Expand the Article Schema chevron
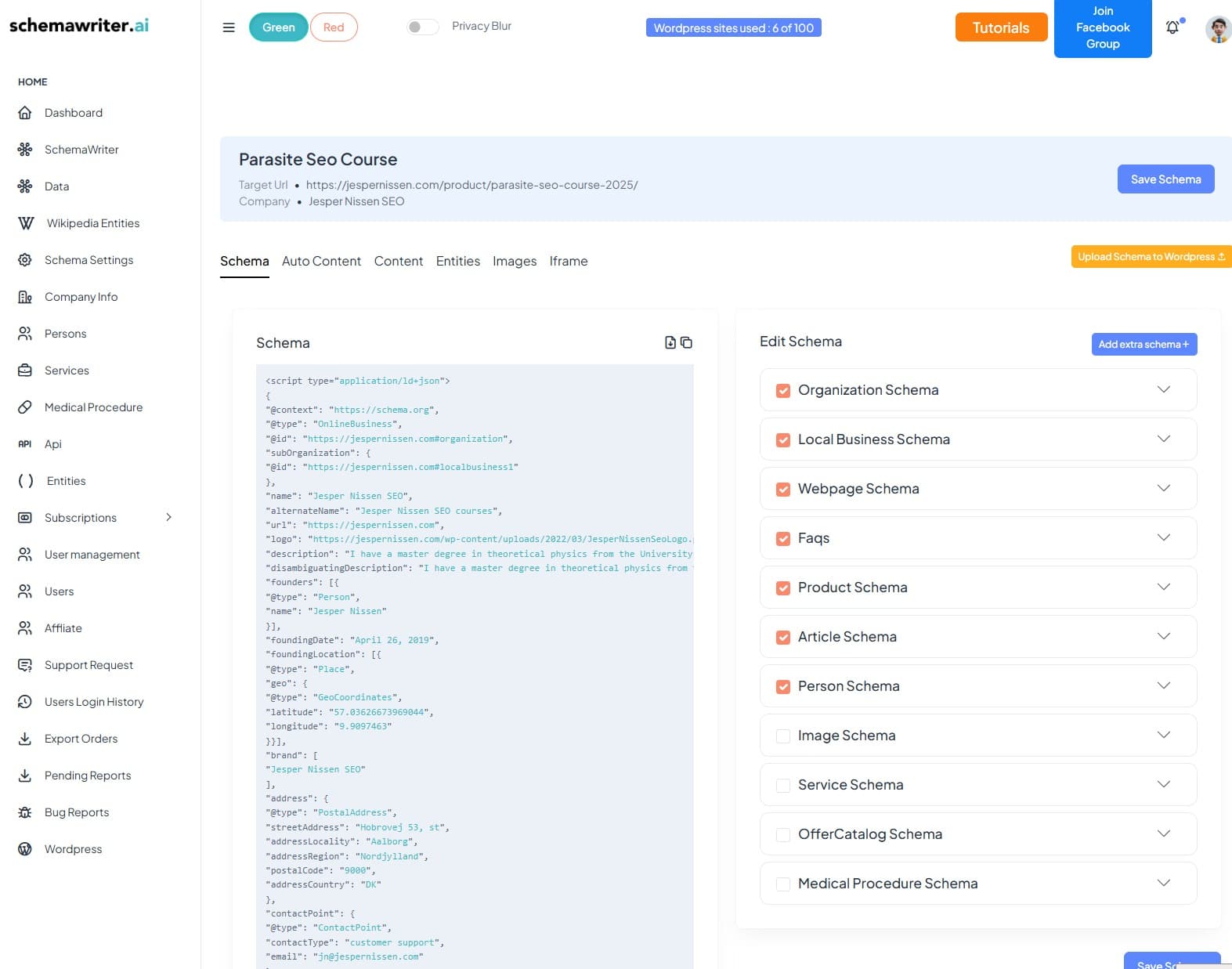The height and width of the screenshot is (969, 1232). [1164, 636]
